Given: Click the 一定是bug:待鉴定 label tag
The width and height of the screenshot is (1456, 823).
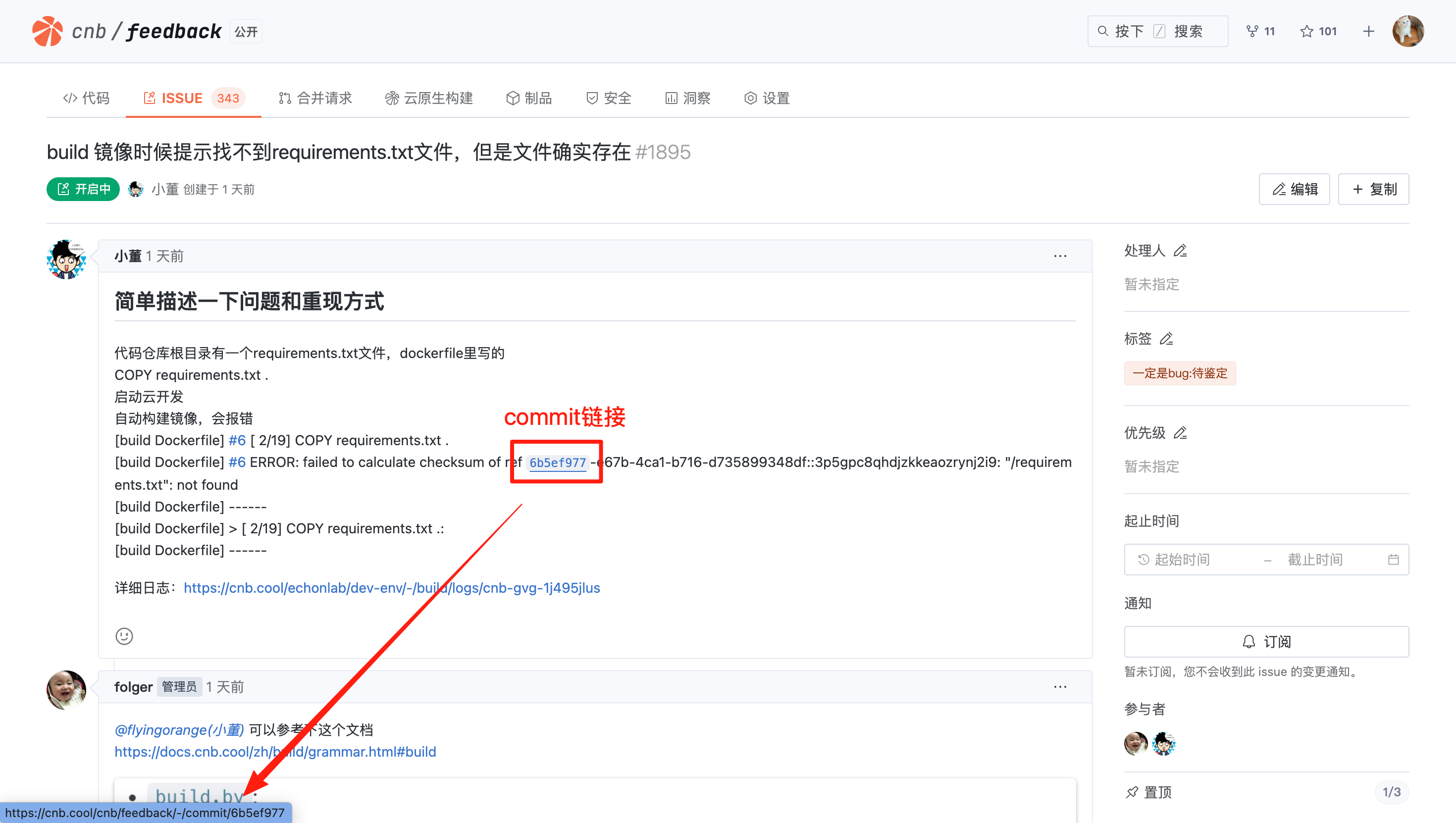Looking at the screenshot, I should (1180, 373).
